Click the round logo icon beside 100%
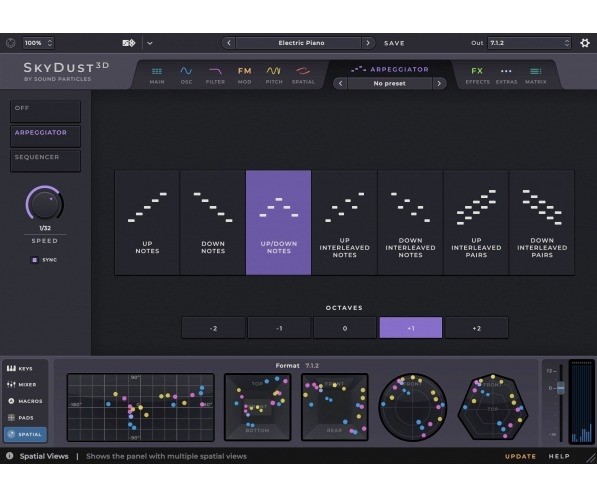This screenshot has height=497, width=597. [x=11, y=43]
